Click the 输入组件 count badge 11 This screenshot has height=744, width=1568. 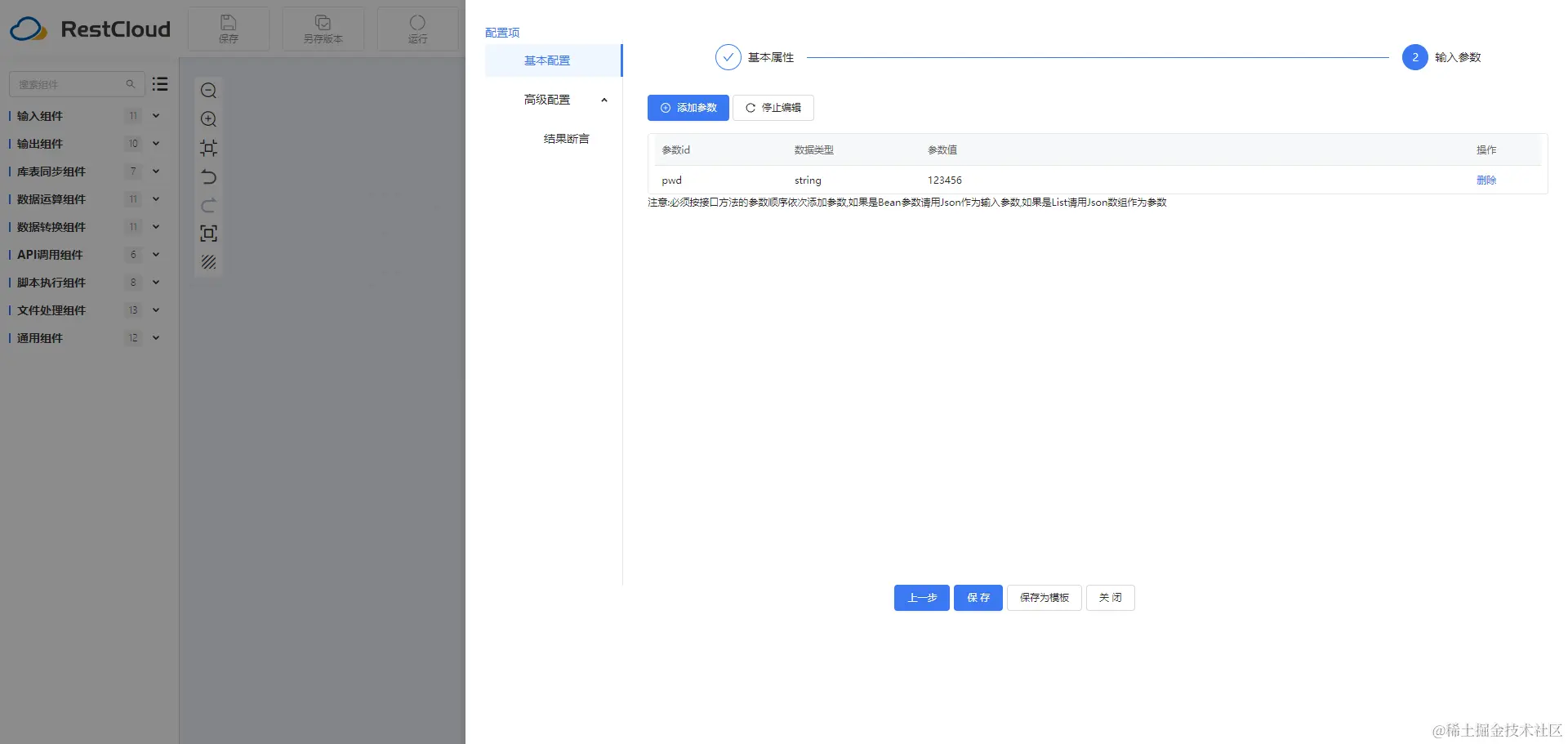pyautogui.click(x=133, y=116)
